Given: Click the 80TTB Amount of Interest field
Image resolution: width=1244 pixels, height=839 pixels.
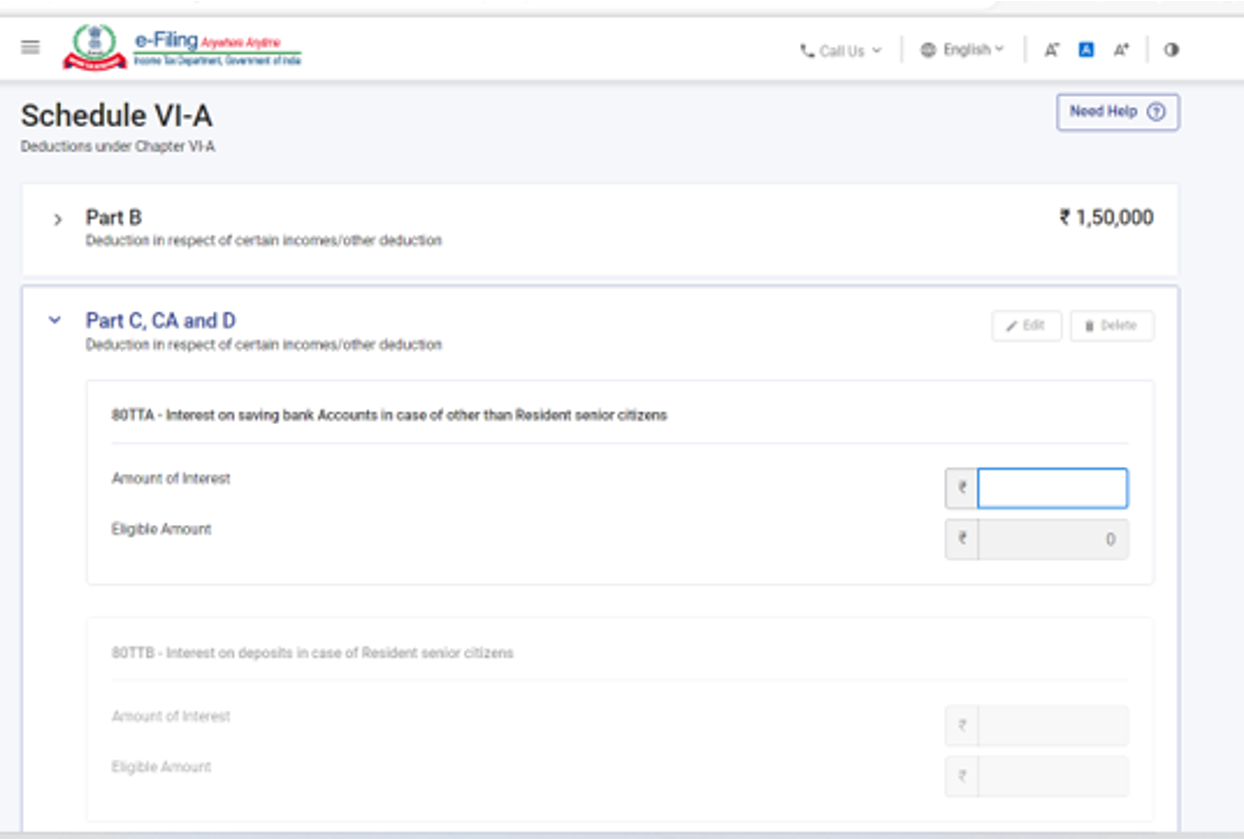Looking at the screenshot, I should coord(1051,726).
